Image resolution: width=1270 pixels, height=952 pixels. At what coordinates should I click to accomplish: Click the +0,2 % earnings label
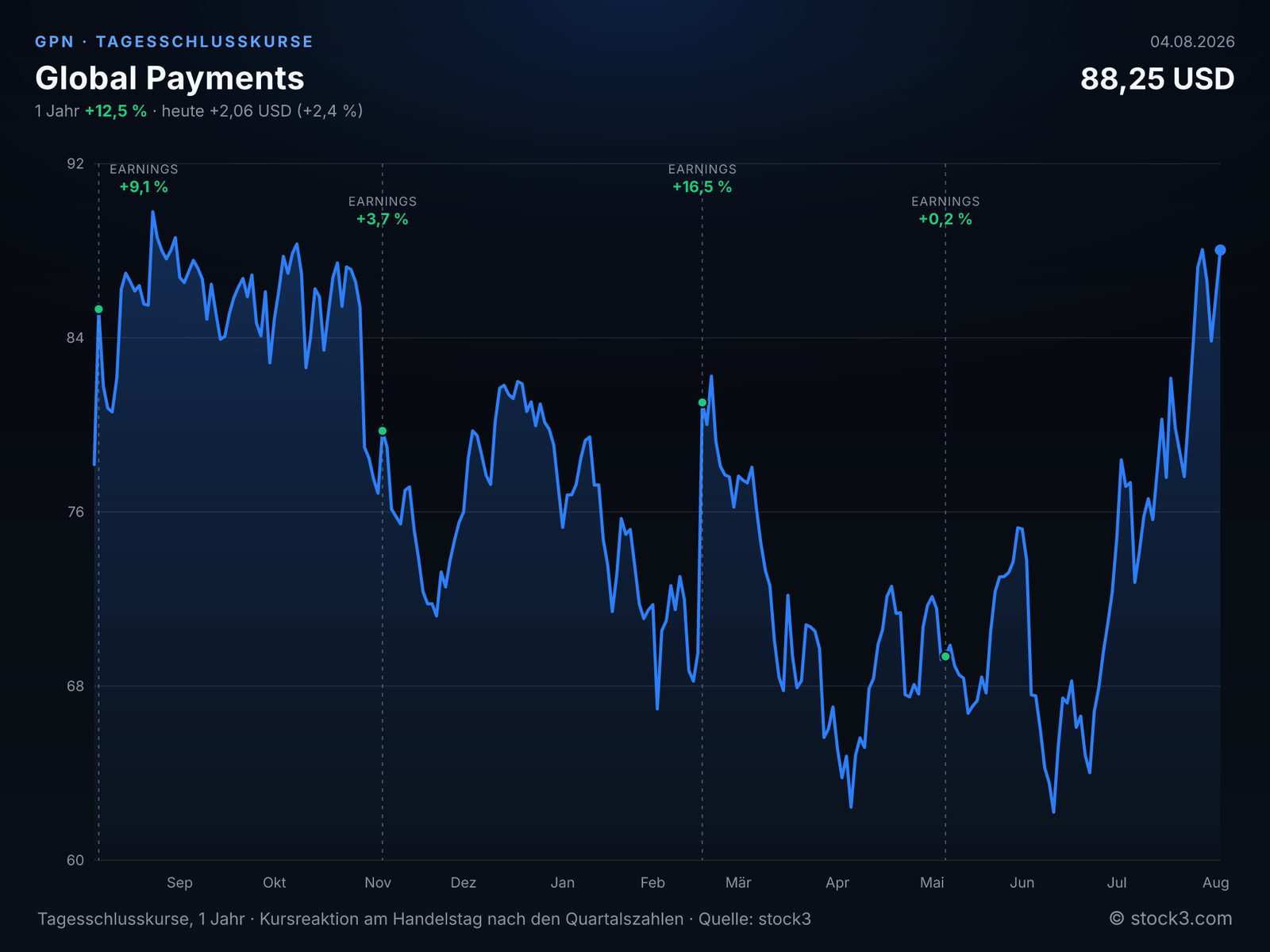click(x=945, y=219)
